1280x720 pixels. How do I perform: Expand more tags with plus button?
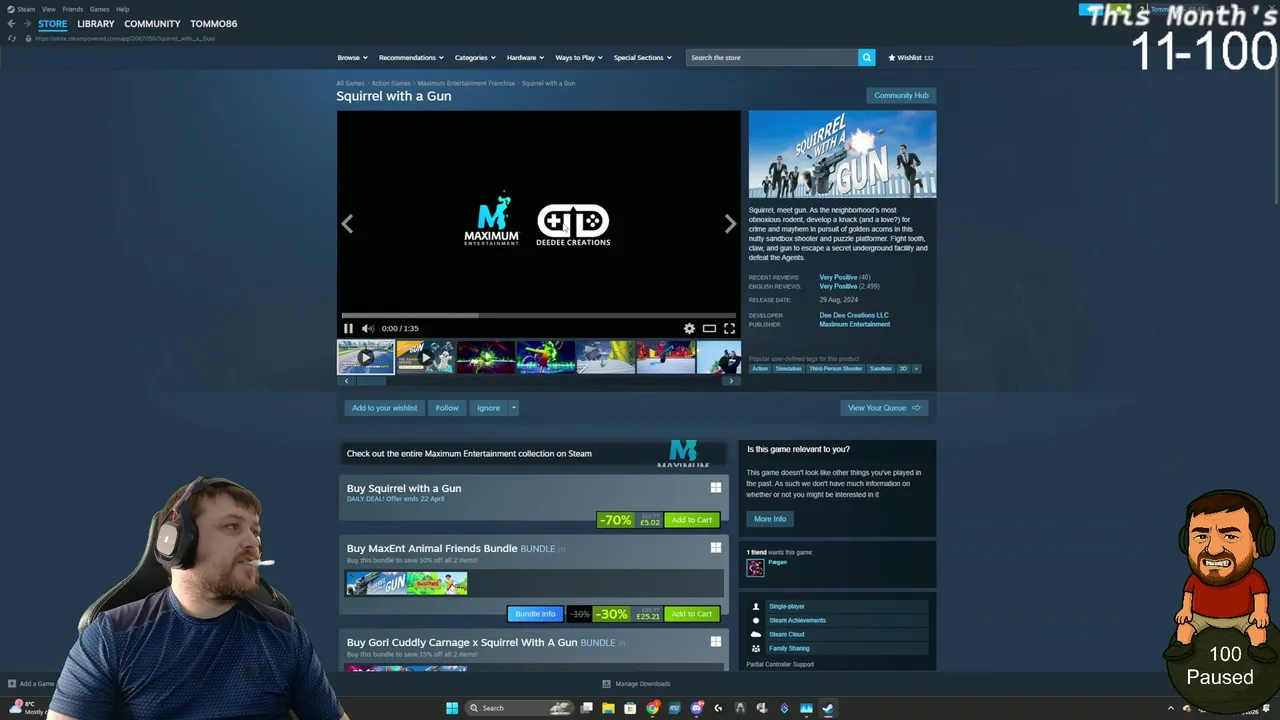pyautogui.click(x=916, y=369)
